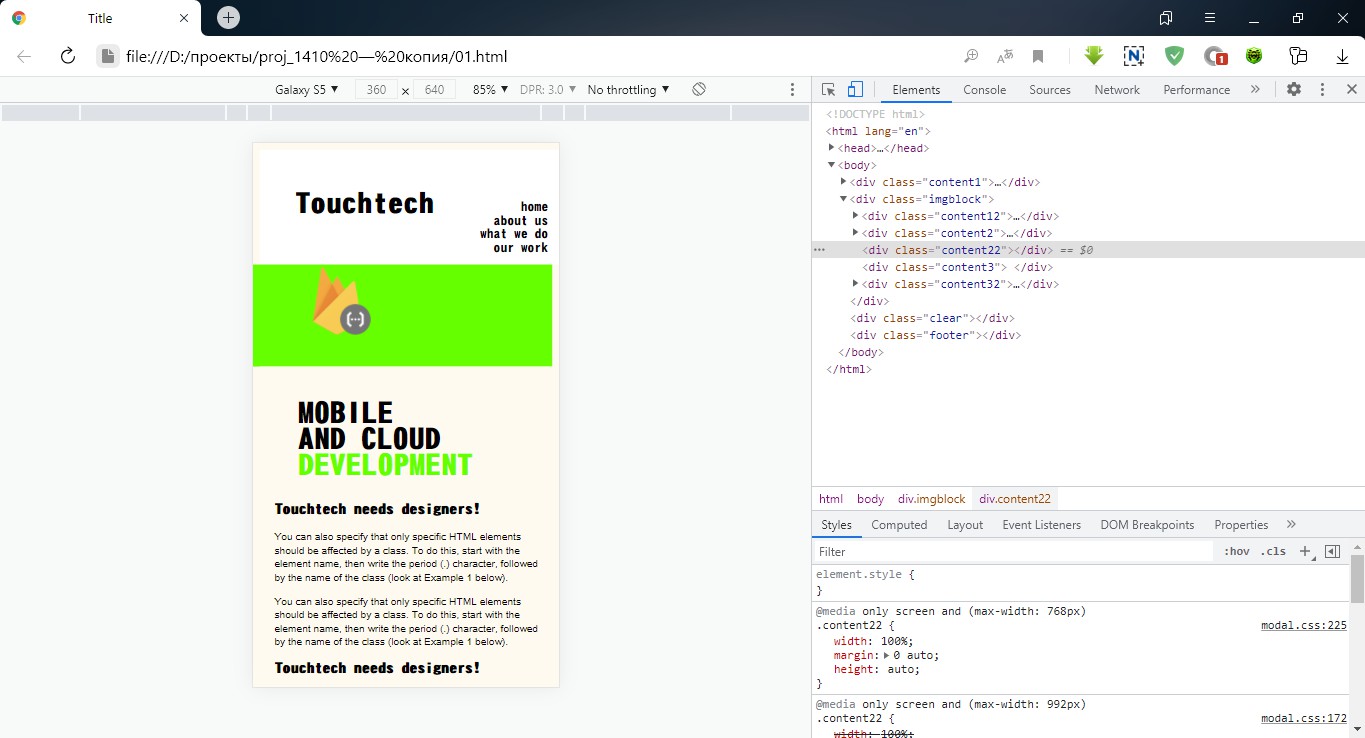Open the green monster-face extension
The image size is (1365, 738).
(1254, 56)
